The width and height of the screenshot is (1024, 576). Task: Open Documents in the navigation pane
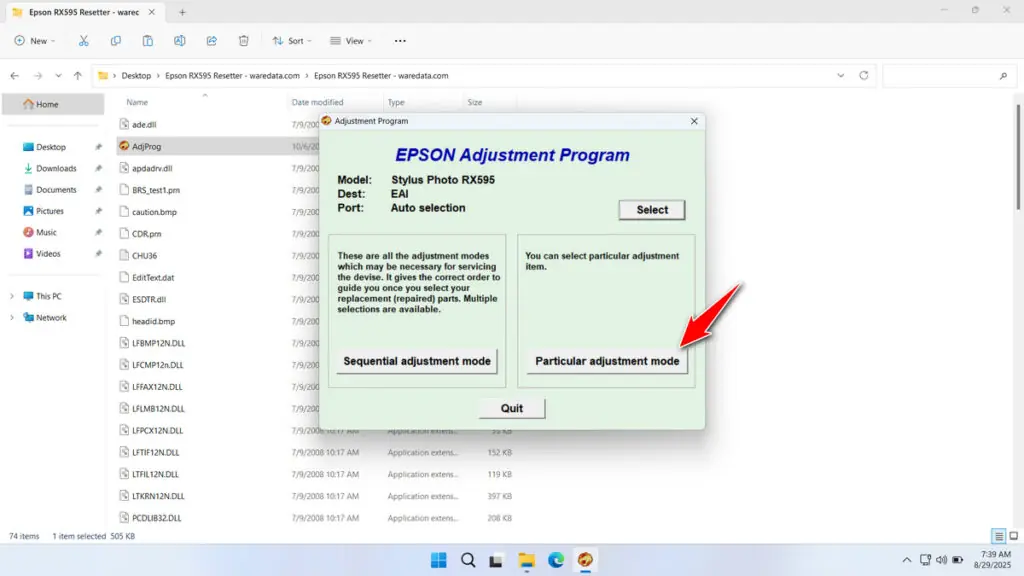pos(56,189)
